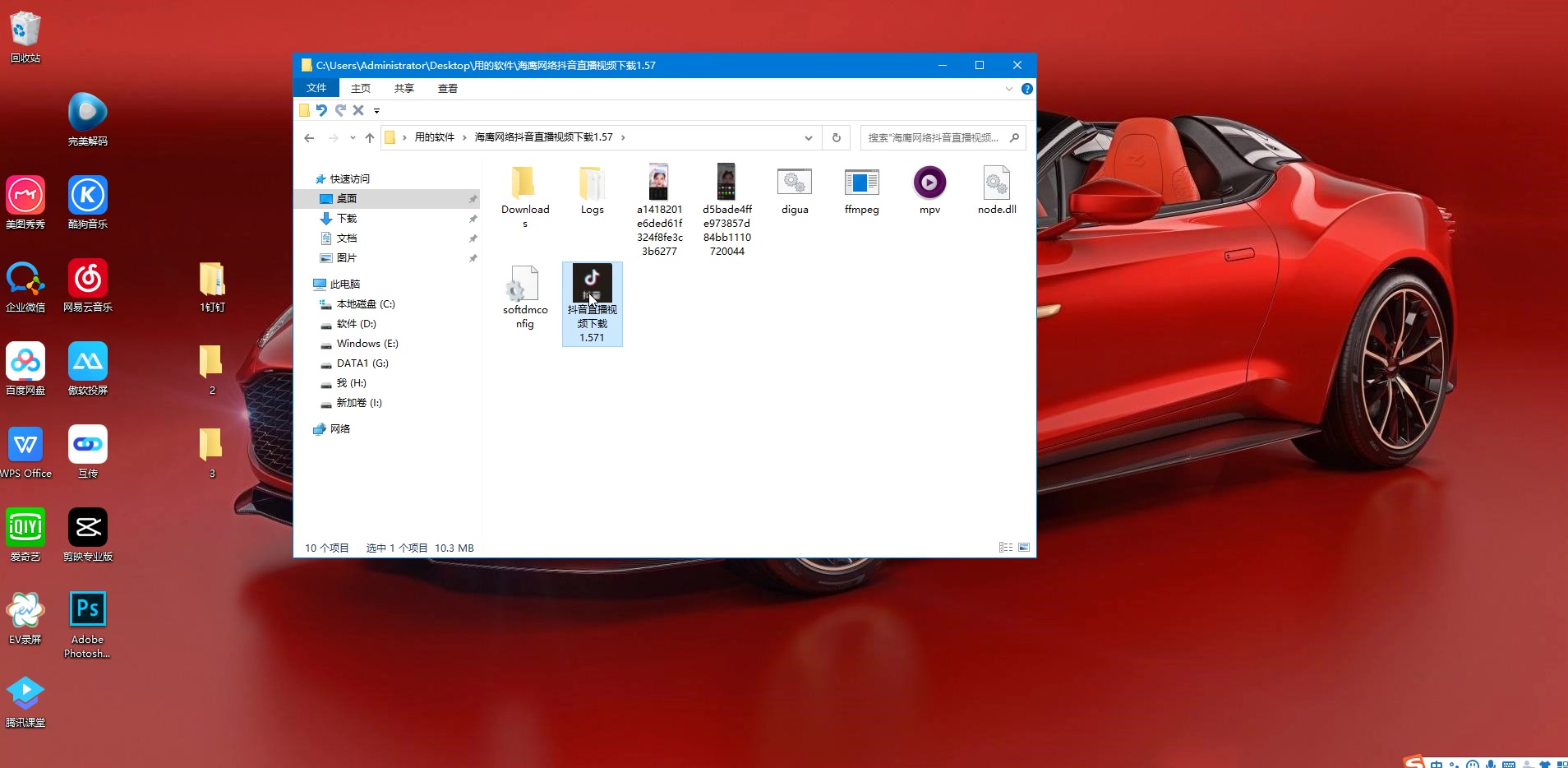Click the folder search input field

(933, 137)
